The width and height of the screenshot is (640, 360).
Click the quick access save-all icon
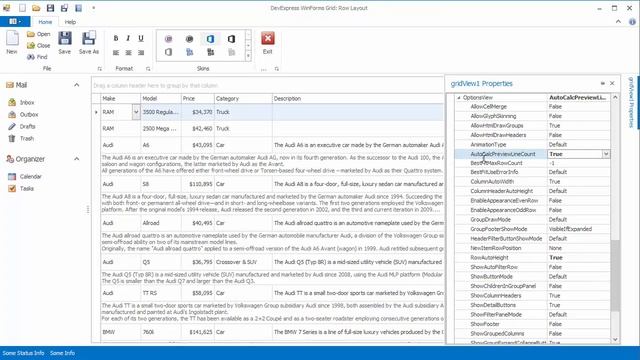tap(64, 8)
